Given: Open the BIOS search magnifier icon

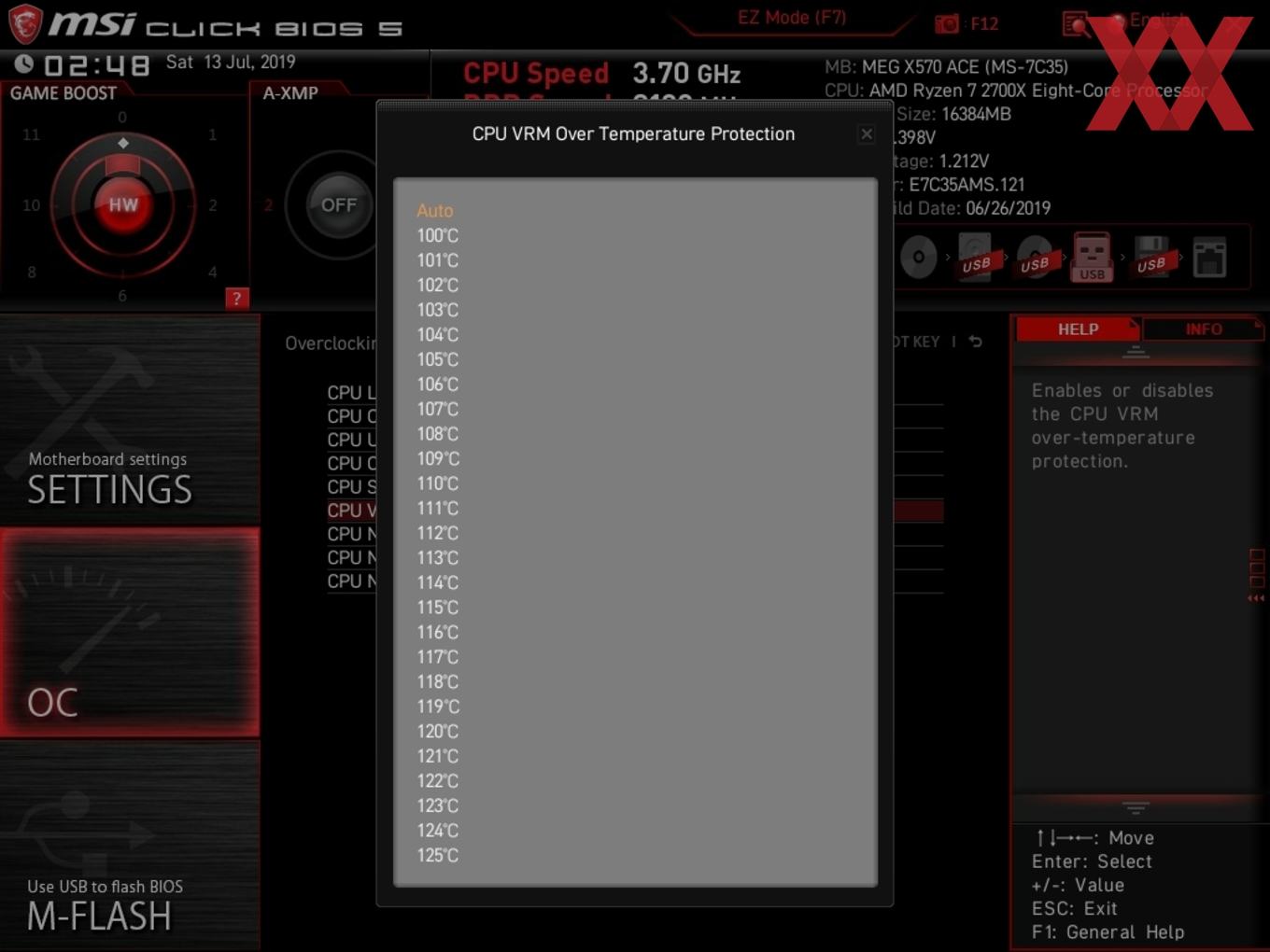Looking at the screenshot, I should coord(1075,23).
